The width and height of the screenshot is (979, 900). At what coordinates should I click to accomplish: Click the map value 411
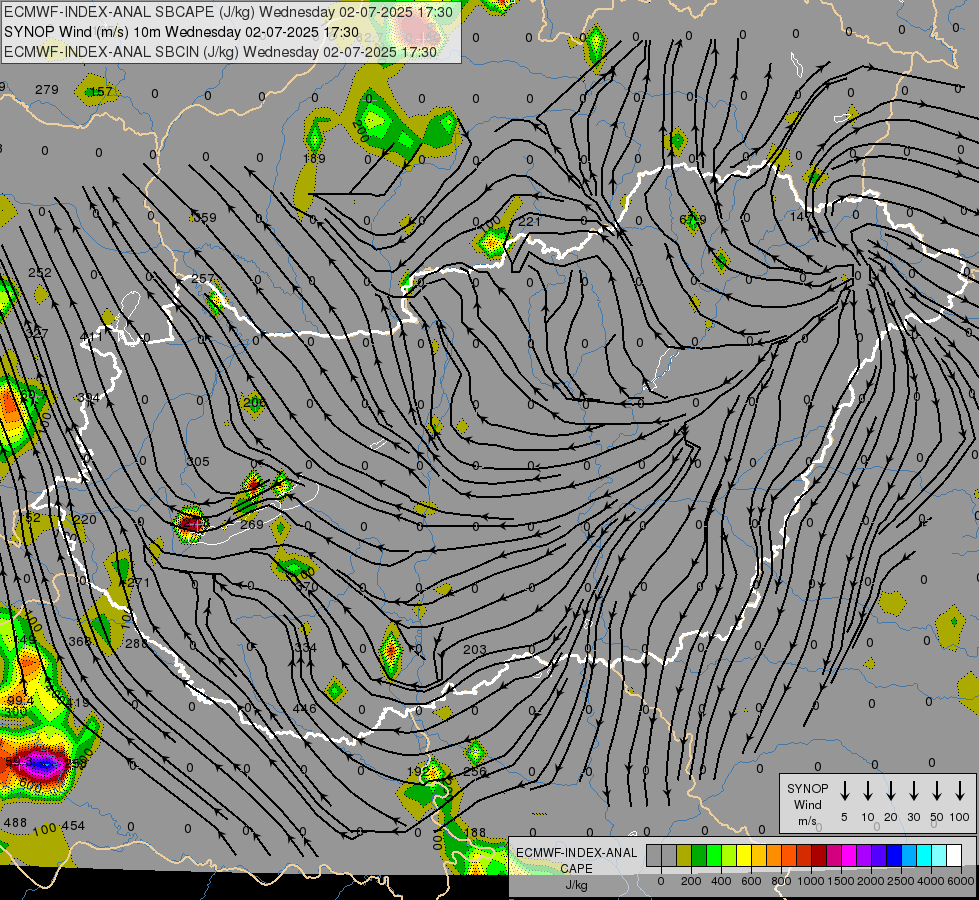point(92,337)
